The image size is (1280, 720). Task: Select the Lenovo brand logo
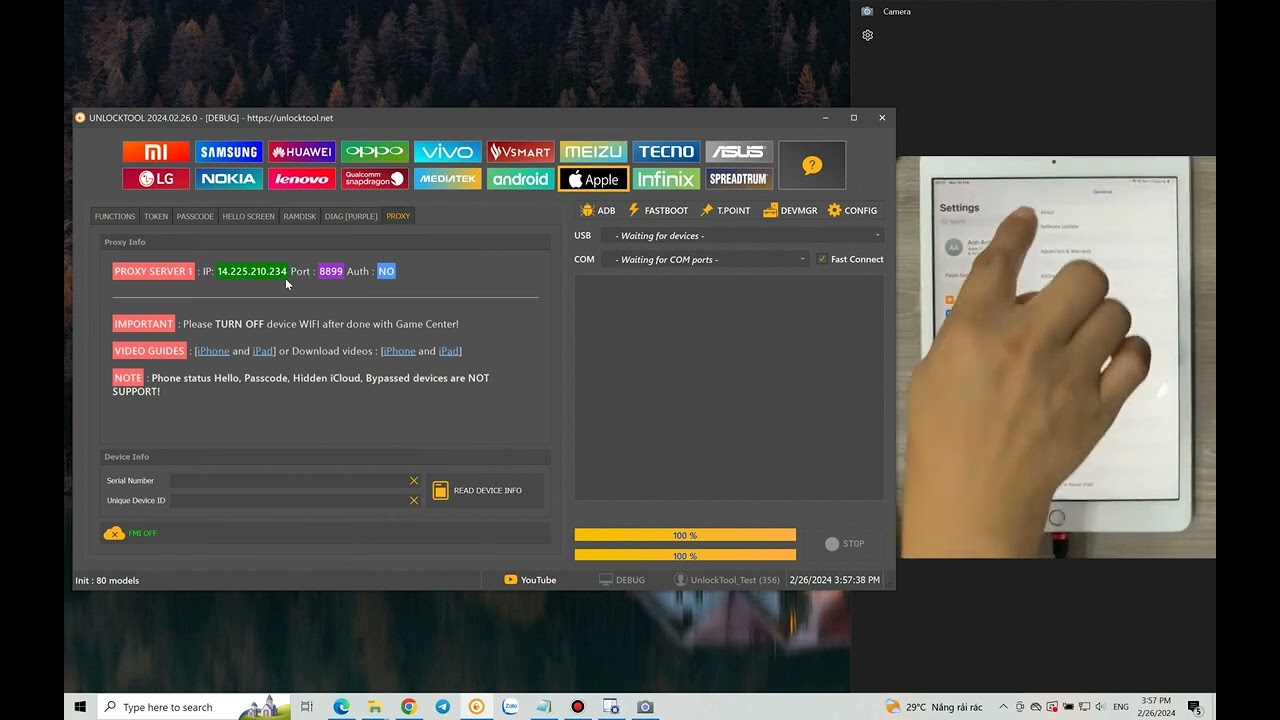[302, 179]
